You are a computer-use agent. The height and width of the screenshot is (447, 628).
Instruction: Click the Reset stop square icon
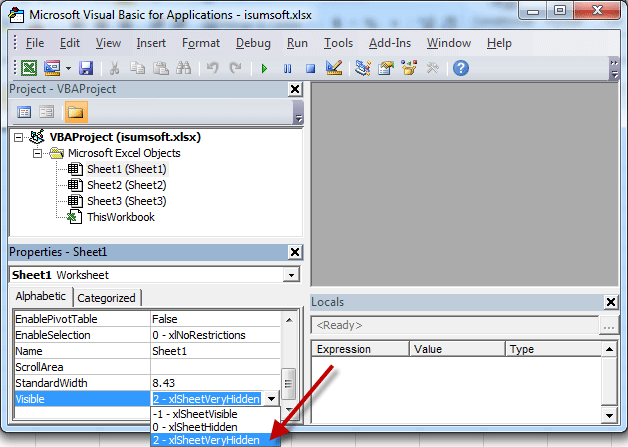310,68
